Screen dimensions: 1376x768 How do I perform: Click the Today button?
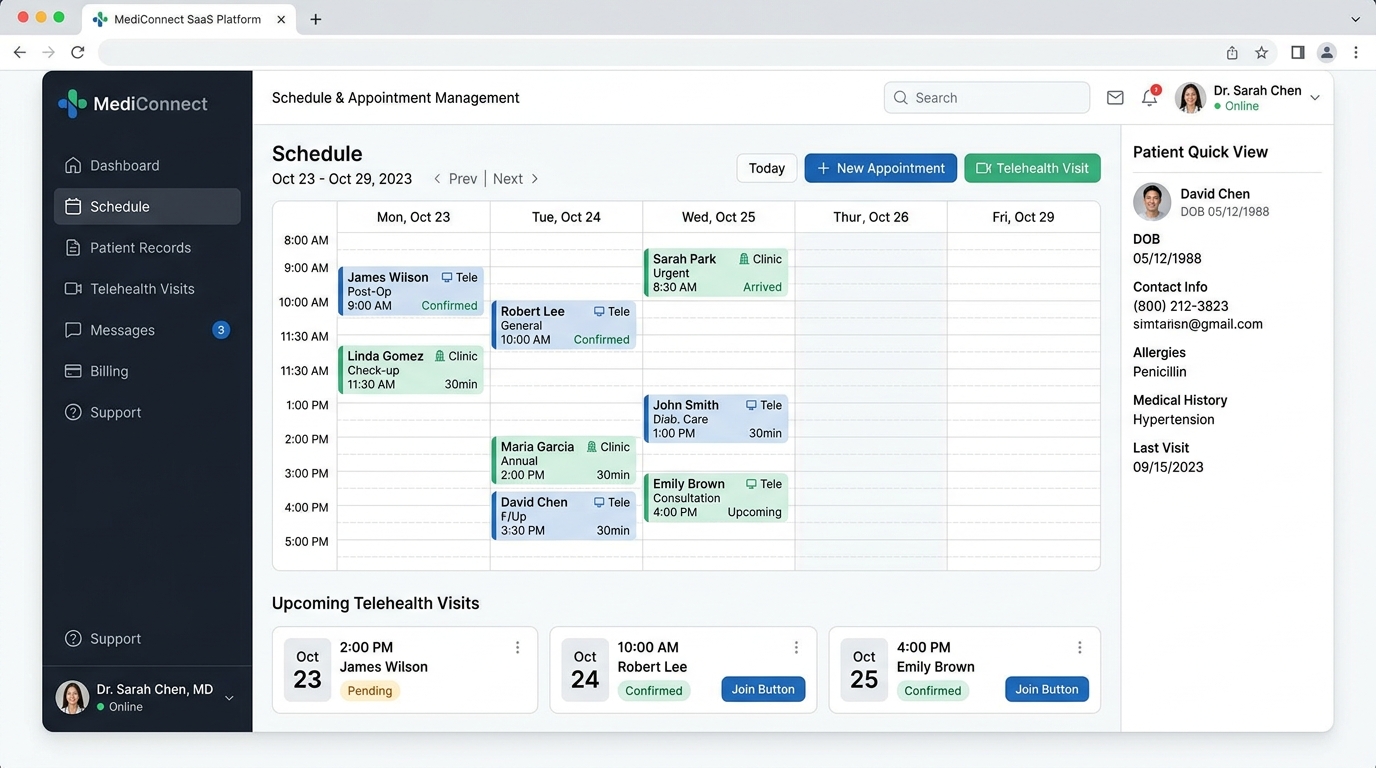point(767,168)
